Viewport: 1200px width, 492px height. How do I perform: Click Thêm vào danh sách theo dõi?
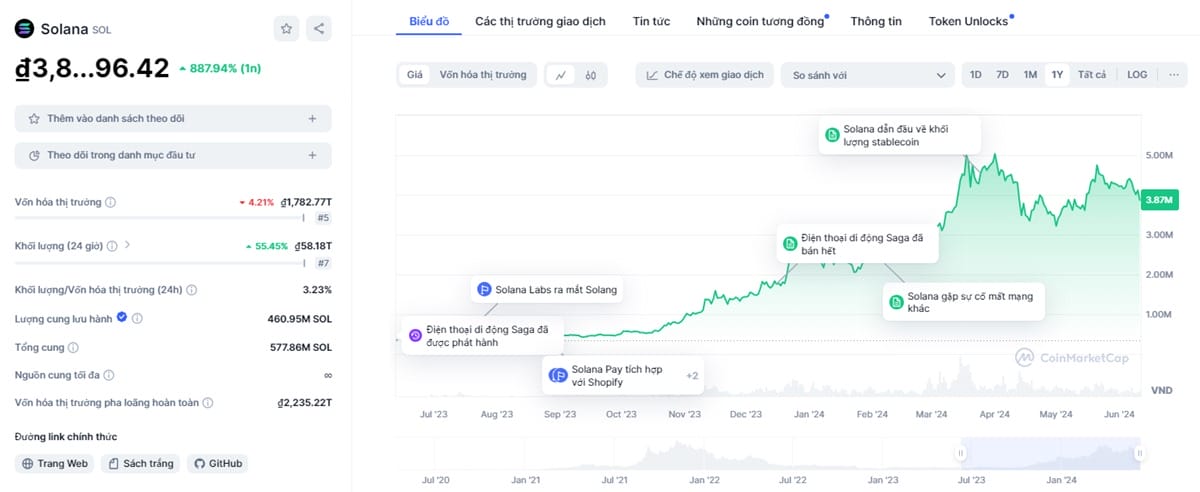[x=173, y=118]
